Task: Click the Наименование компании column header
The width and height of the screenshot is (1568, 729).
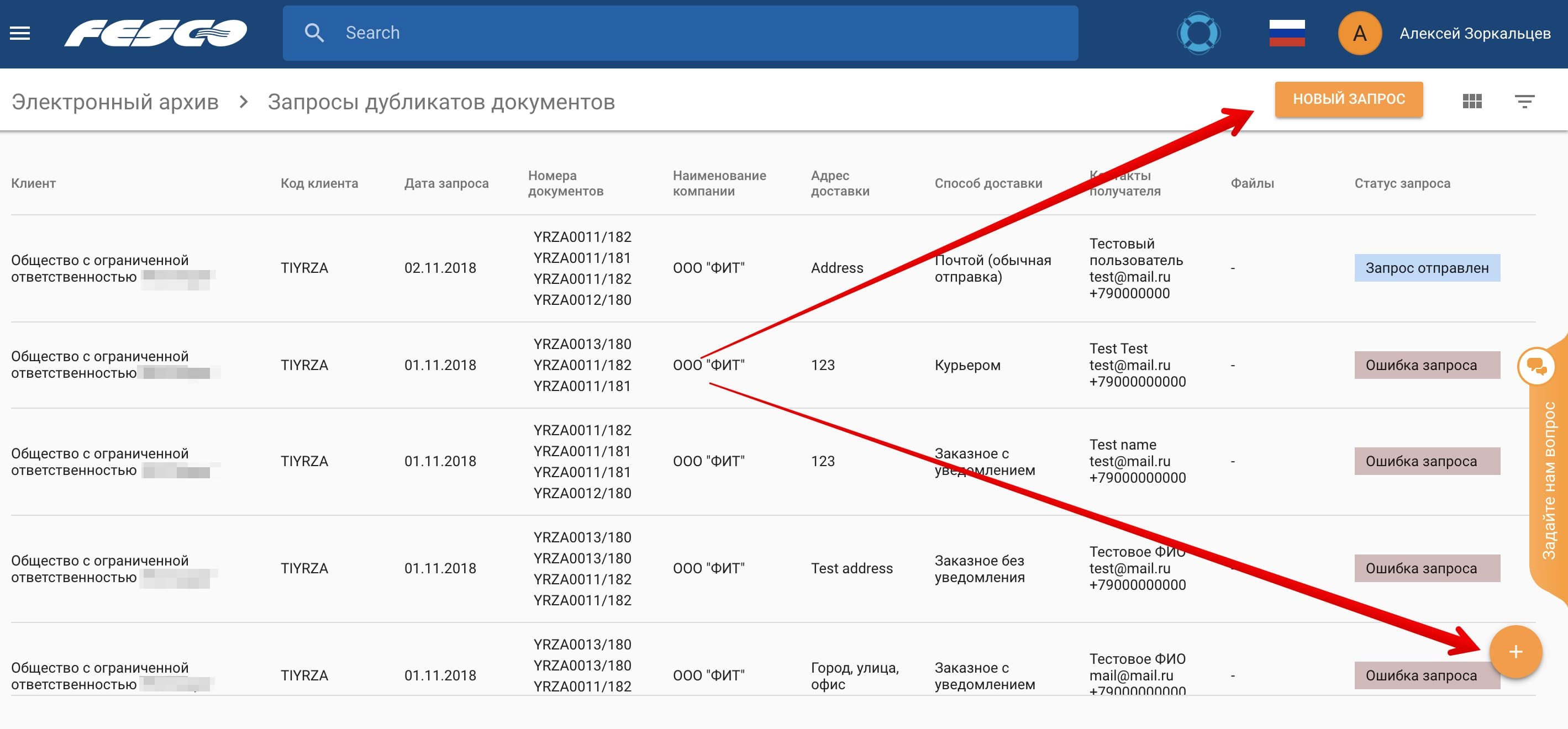Action: coord(719,183)
